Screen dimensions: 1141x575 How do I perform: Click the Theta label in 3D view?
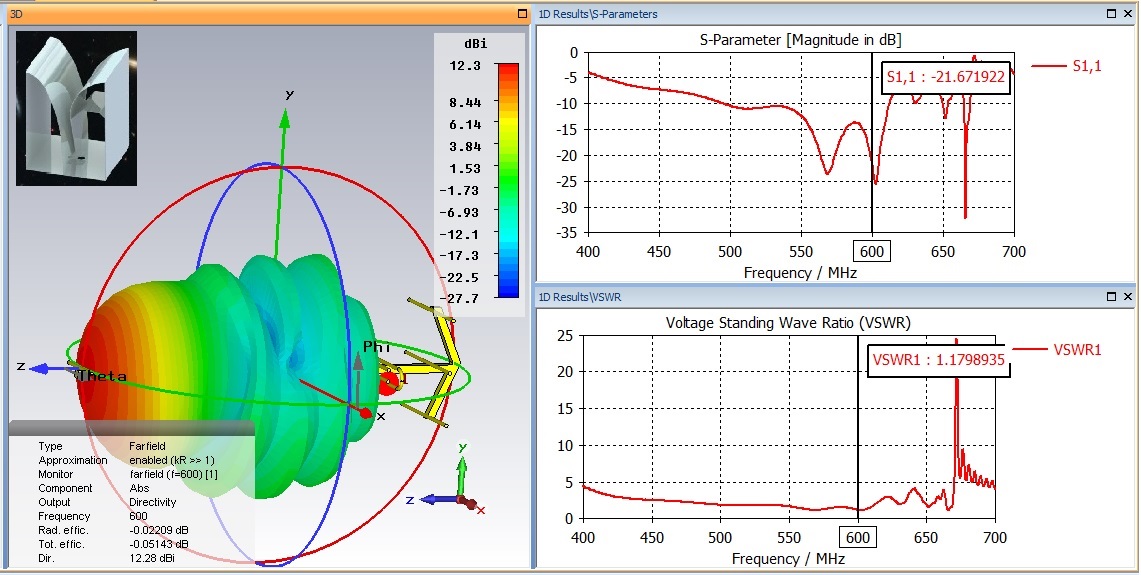tap(102, 376)
